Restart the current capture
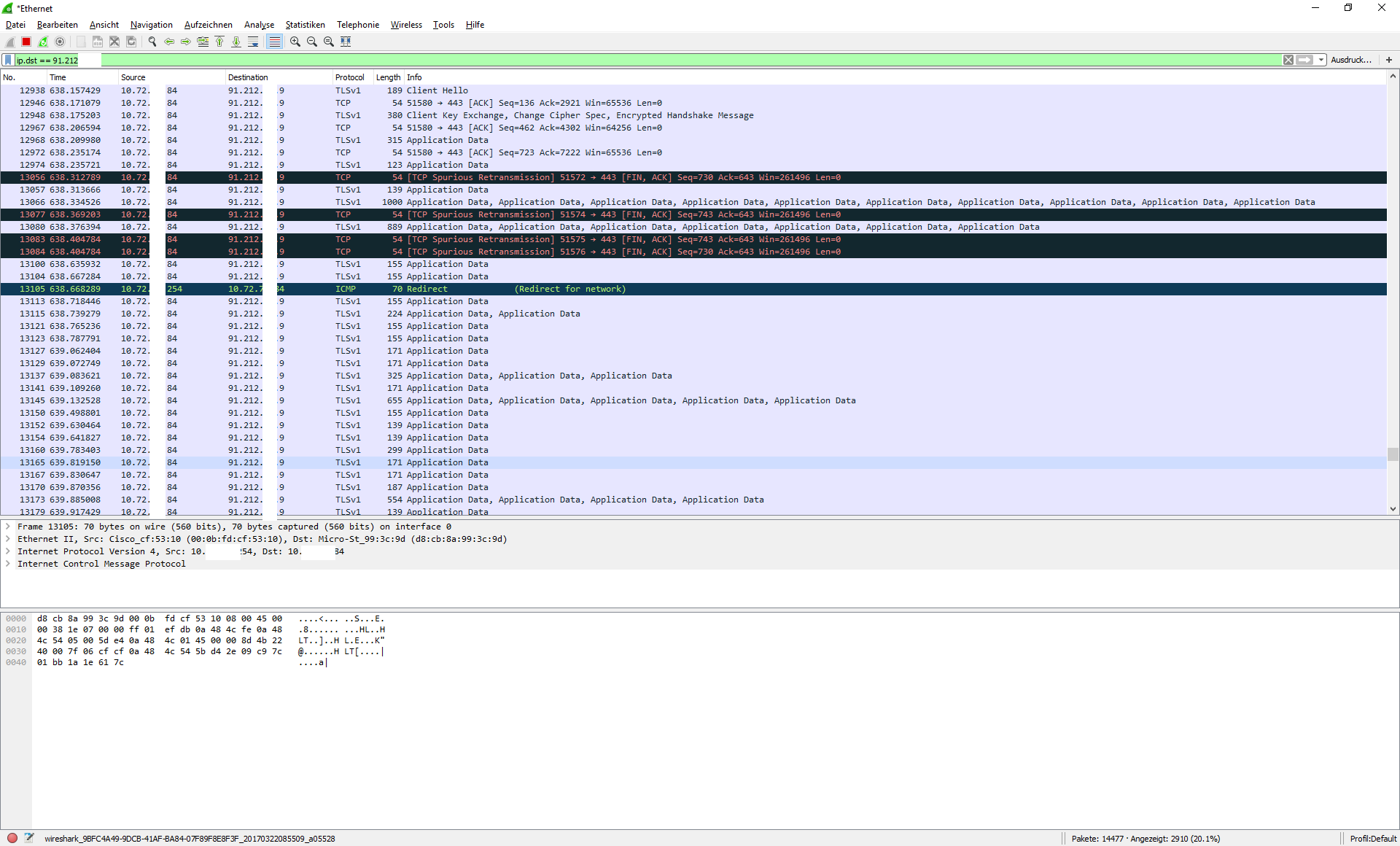This screenshot has height=846, width=1400. [x=43, y=42]
